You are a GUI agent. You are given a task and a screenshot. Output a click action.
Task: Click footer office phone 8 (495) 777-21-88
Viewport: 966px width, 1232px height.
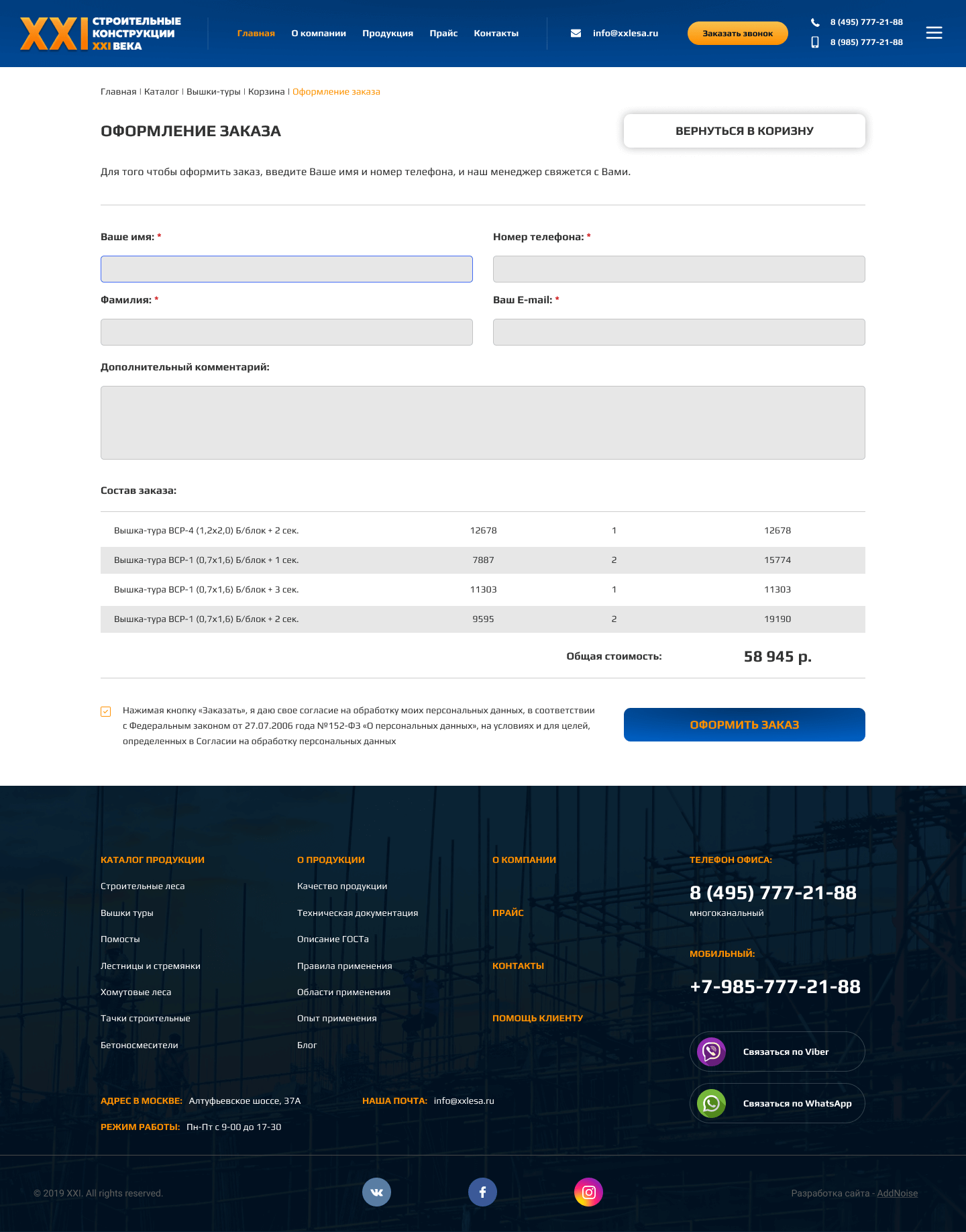tap(773, 893)
